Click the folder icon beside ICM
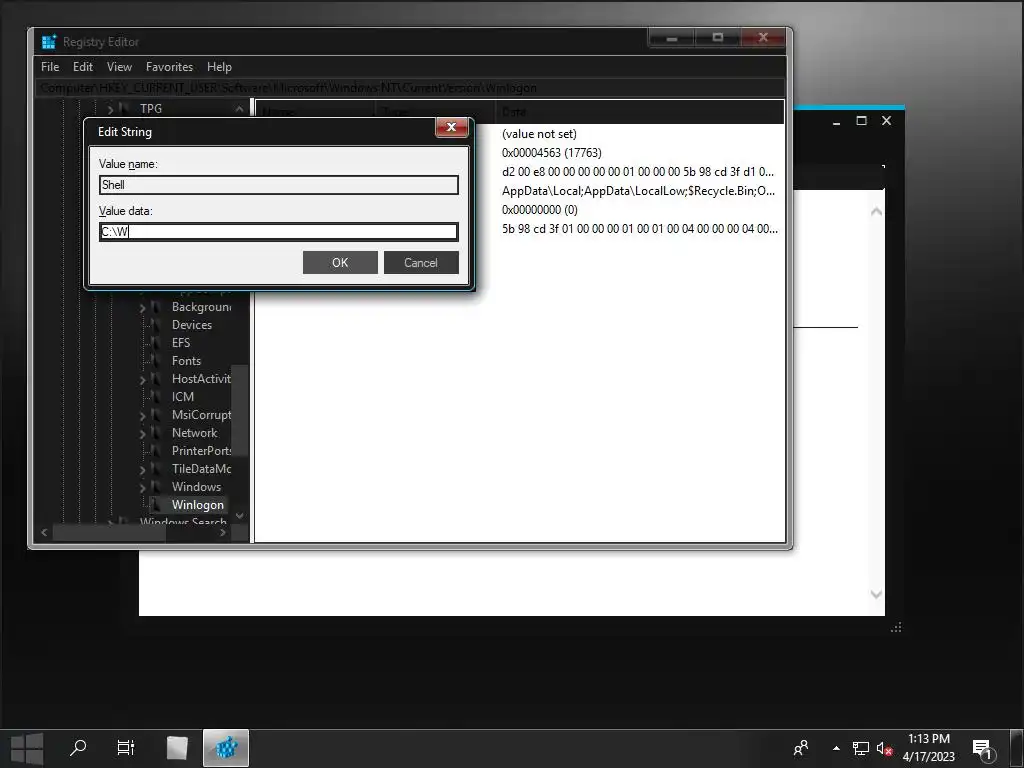Screen dimensions: 1024x768 (157, 397)
